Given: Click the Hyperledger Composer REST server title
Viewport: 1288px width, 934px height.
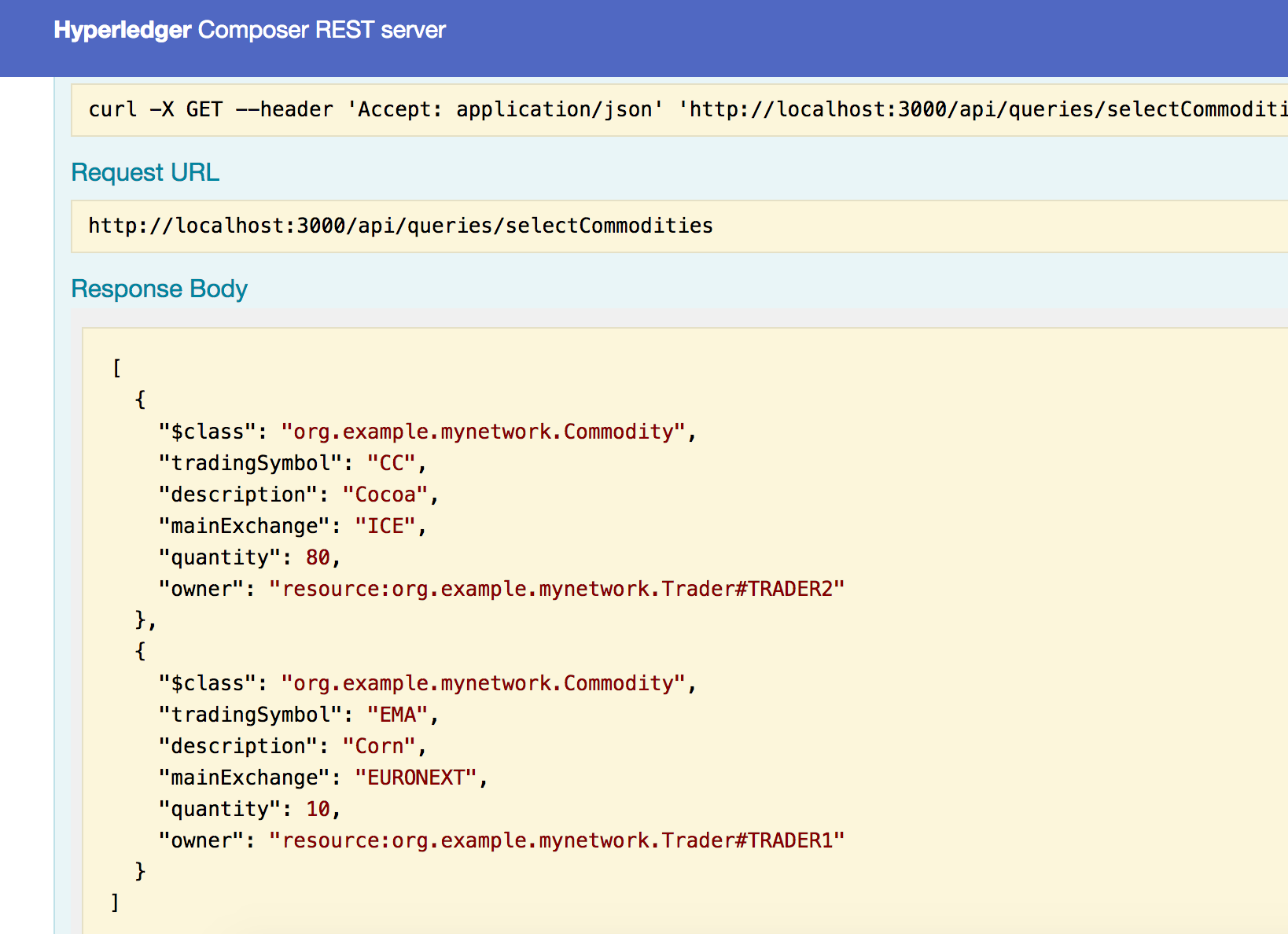Looking at the screenshot, I should click(x=249, y=30).
